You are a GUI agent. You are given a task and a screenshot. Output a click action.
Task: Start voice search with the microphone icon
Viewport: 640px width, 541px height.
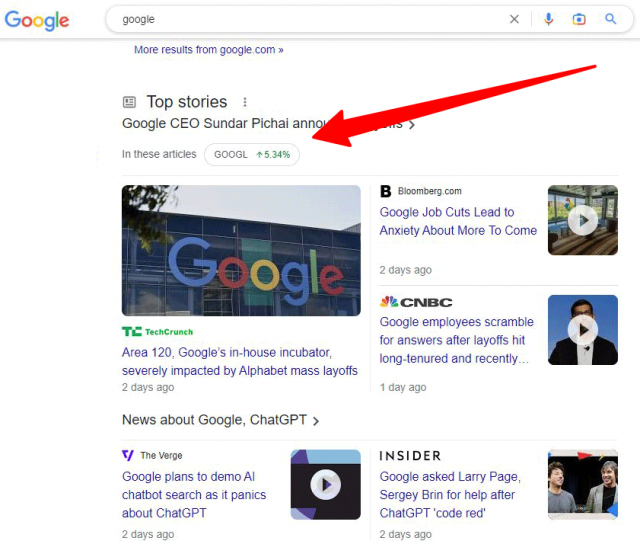point(549,19)
